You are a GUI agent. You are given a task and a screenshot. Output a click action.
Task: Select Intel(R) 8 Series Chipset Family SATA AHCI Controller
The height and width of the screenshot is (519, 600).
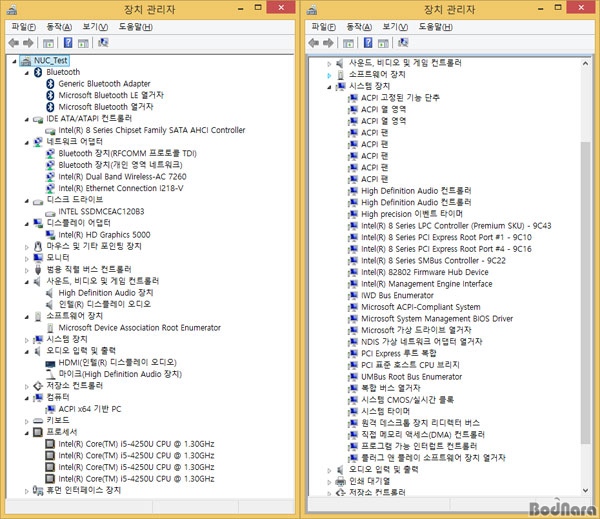[x=152, y=130]
